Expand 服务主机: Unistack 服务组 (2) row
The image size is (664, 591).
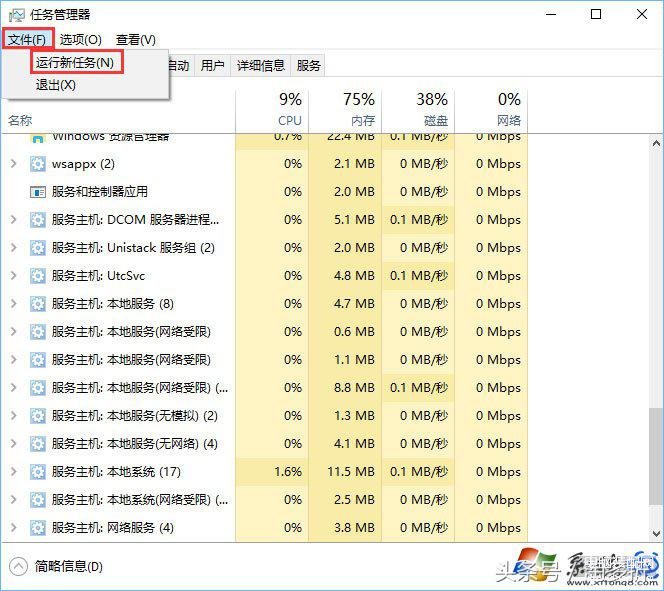[13, 247]
